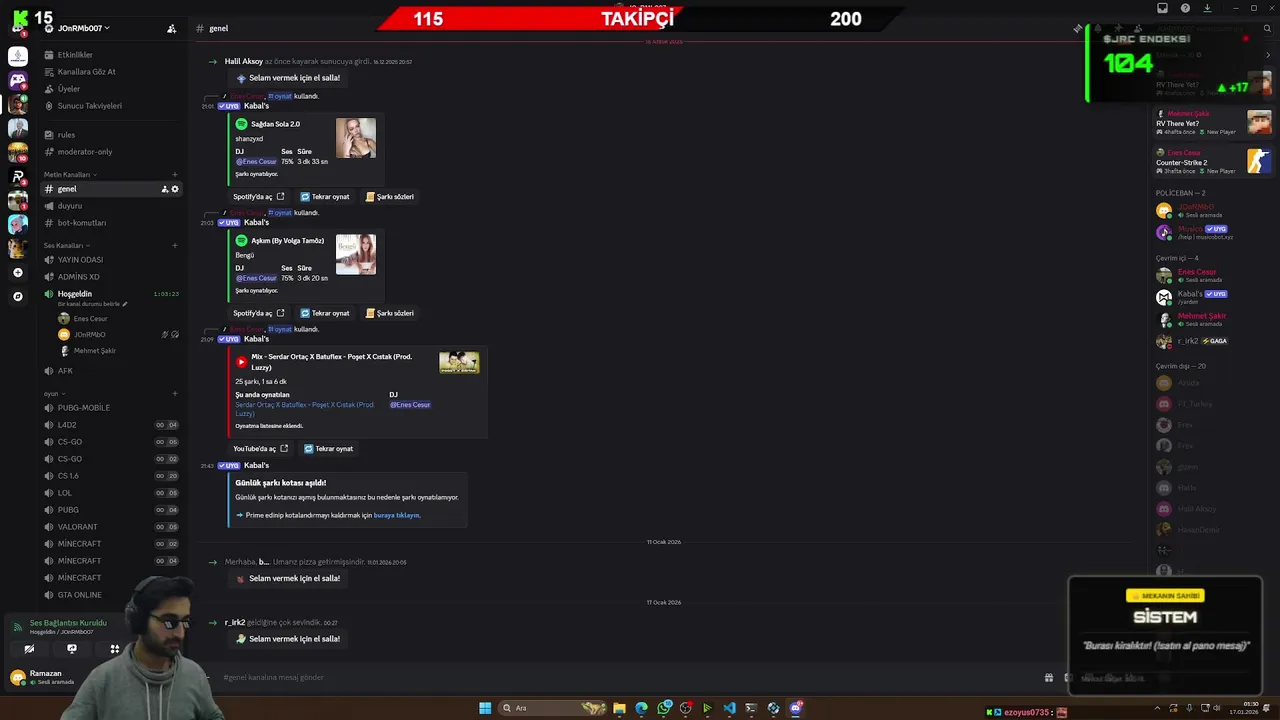Click Ses Bağlantısı Kuruldu status
1280x720 pixels.
tap(68, 623)
